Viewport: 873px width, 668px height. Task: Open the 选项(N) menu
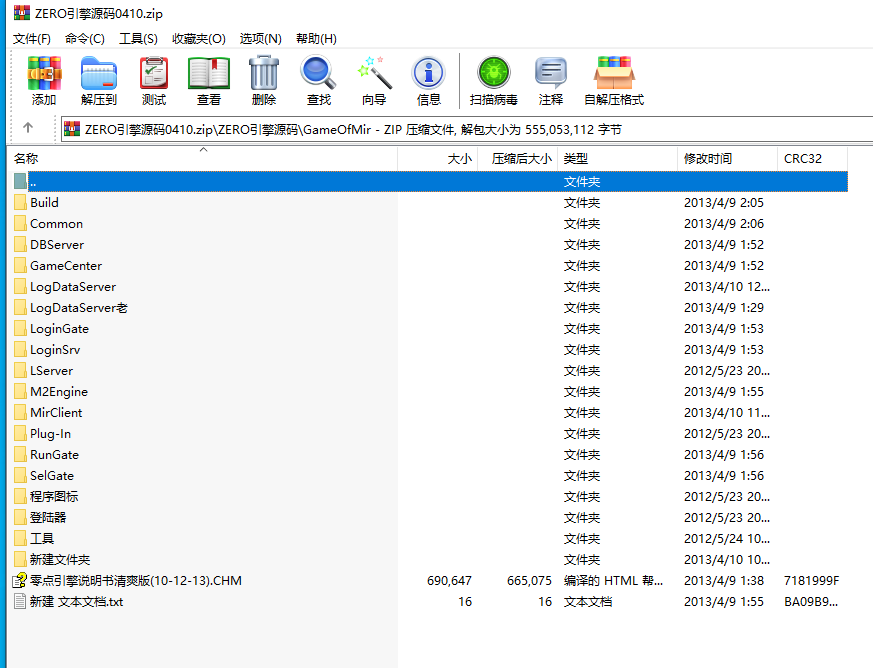261,38
